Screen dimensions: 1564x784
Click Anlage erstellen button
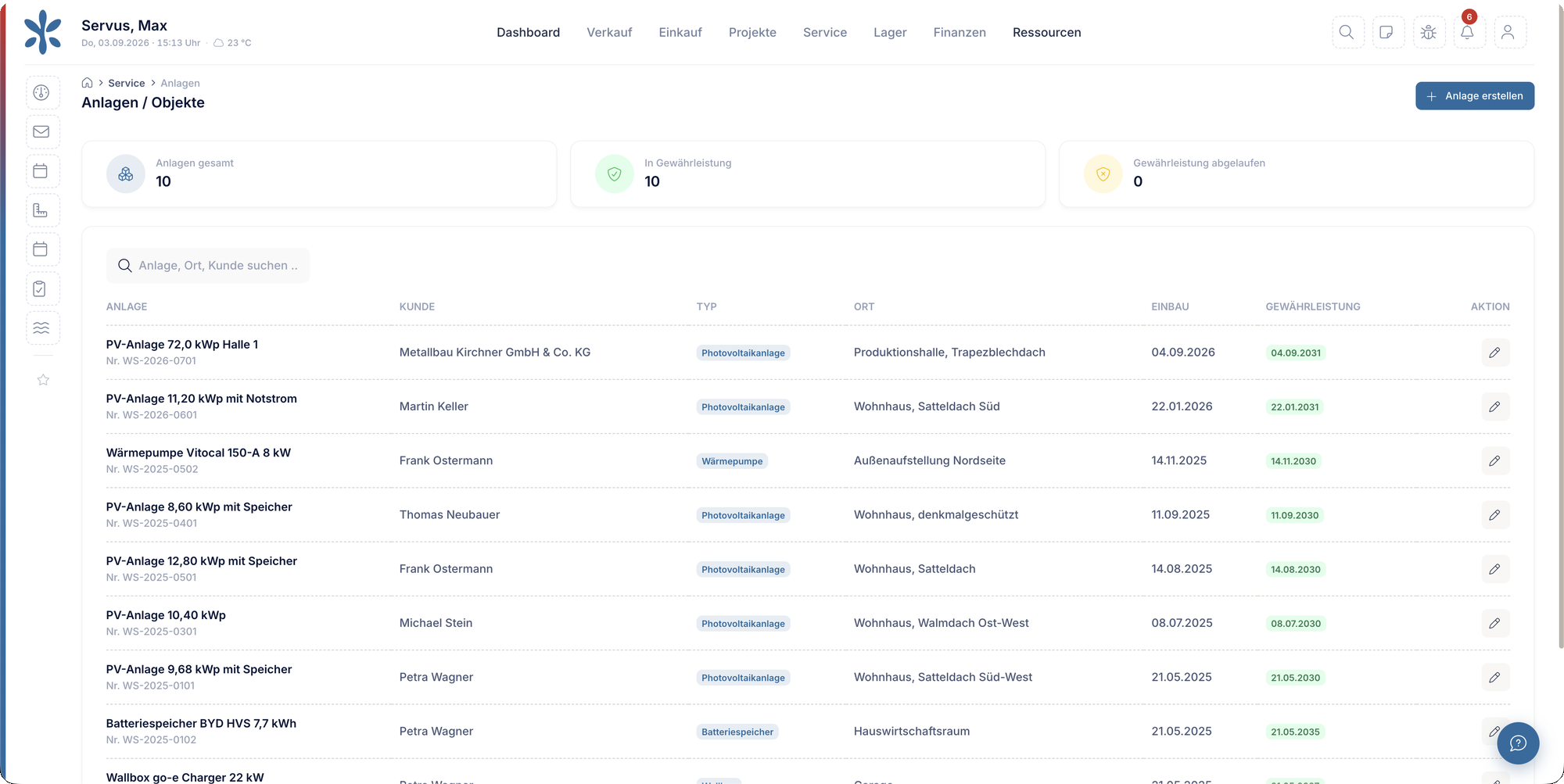(x=1475, y=96)
